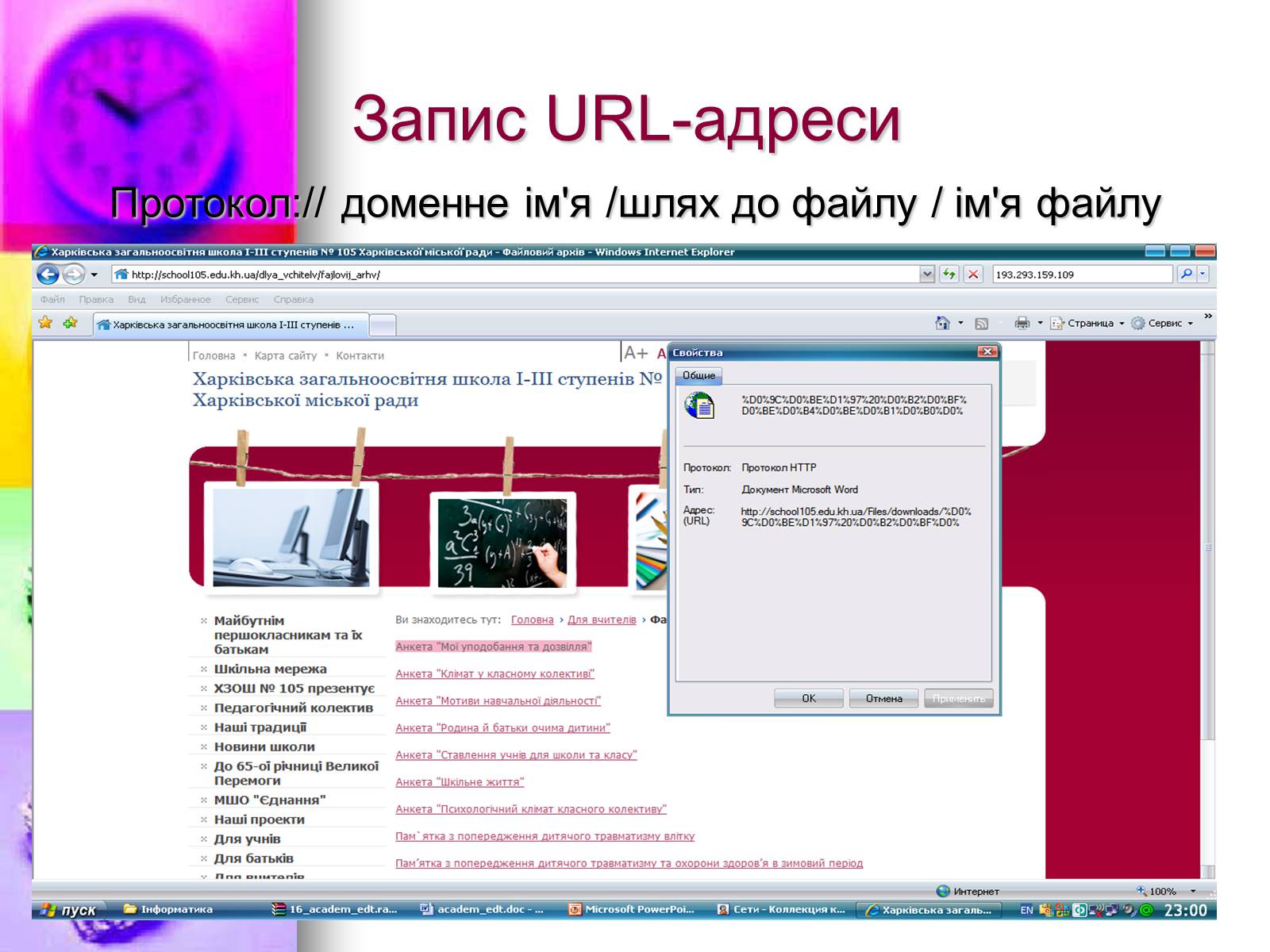
Task: Click the Add to Favorites icon
Action: click(x=71, y=323)
